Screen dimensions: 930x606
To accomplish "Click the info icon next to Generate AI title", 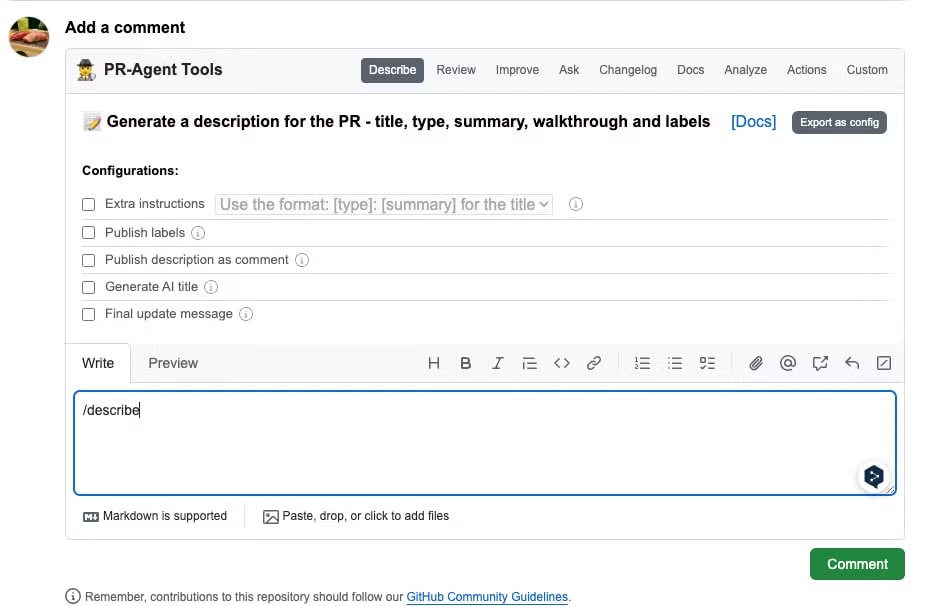I will [211, 287].
